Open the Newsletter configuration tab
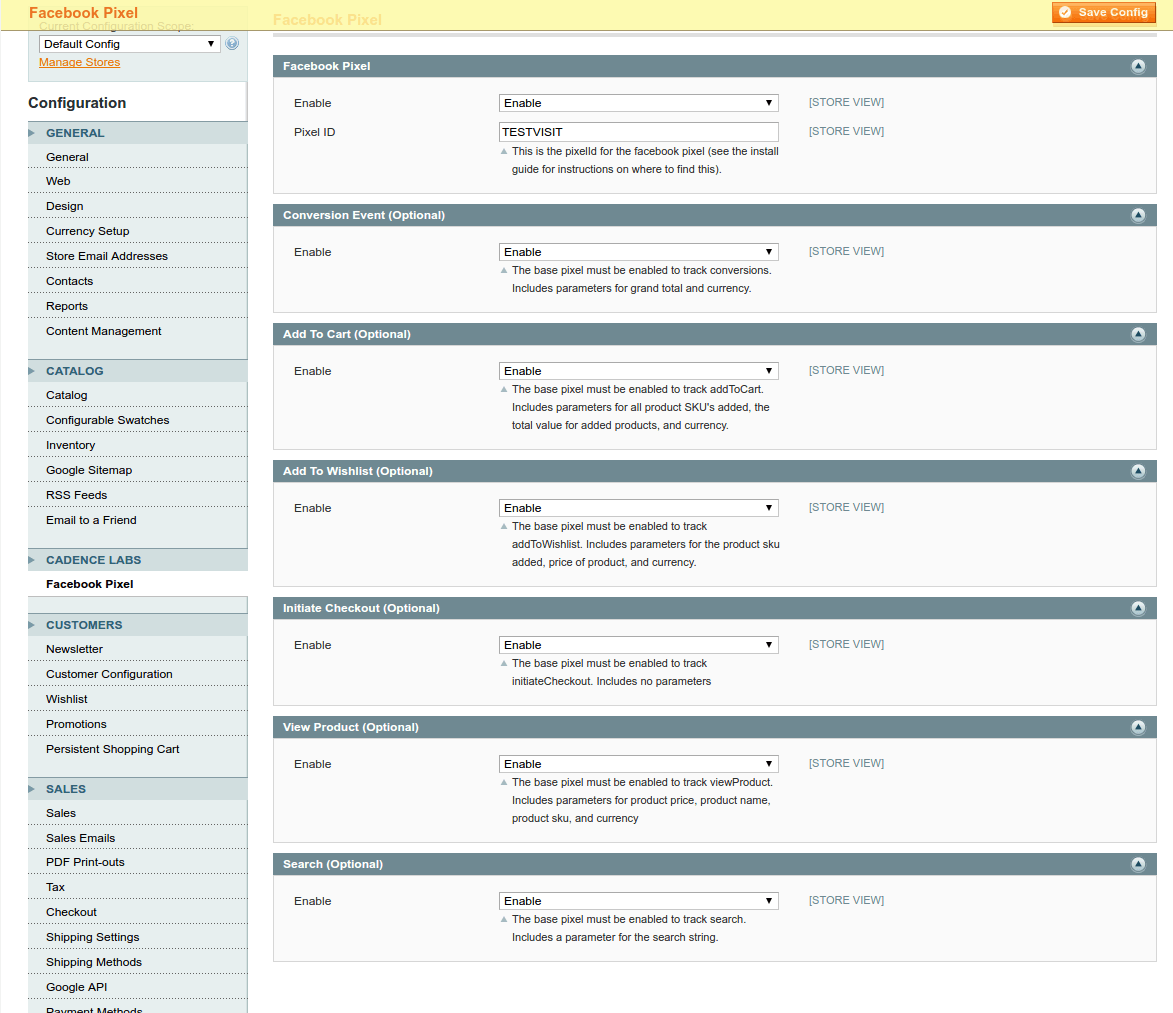Image resolution: width=1173 pixels, height=1013 pixels. 138,649
